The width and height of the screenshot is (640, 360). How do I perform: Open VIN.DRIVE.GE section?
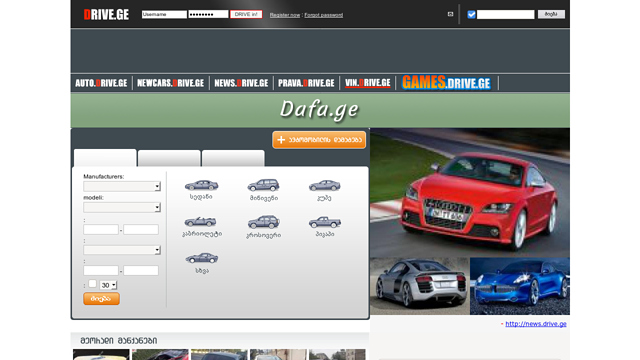[x=368, y=83]
